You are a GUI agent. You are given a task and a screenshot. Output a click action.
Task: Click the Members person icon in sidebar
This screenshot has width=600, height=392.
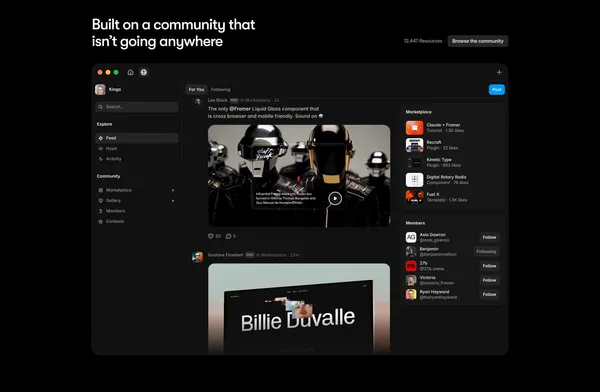click(101, 211)
